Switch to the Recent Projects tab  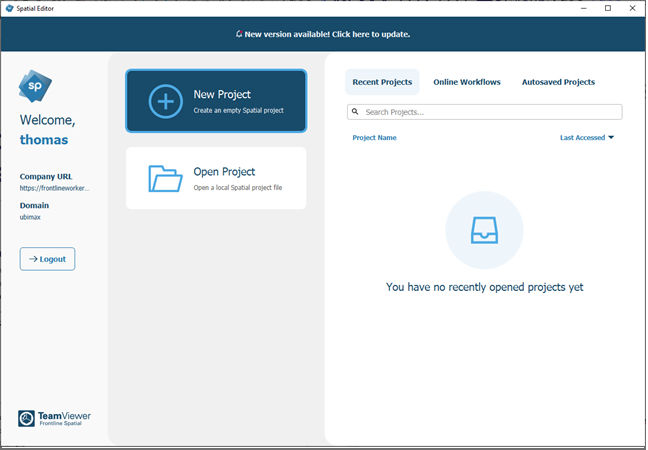[382, 82]
